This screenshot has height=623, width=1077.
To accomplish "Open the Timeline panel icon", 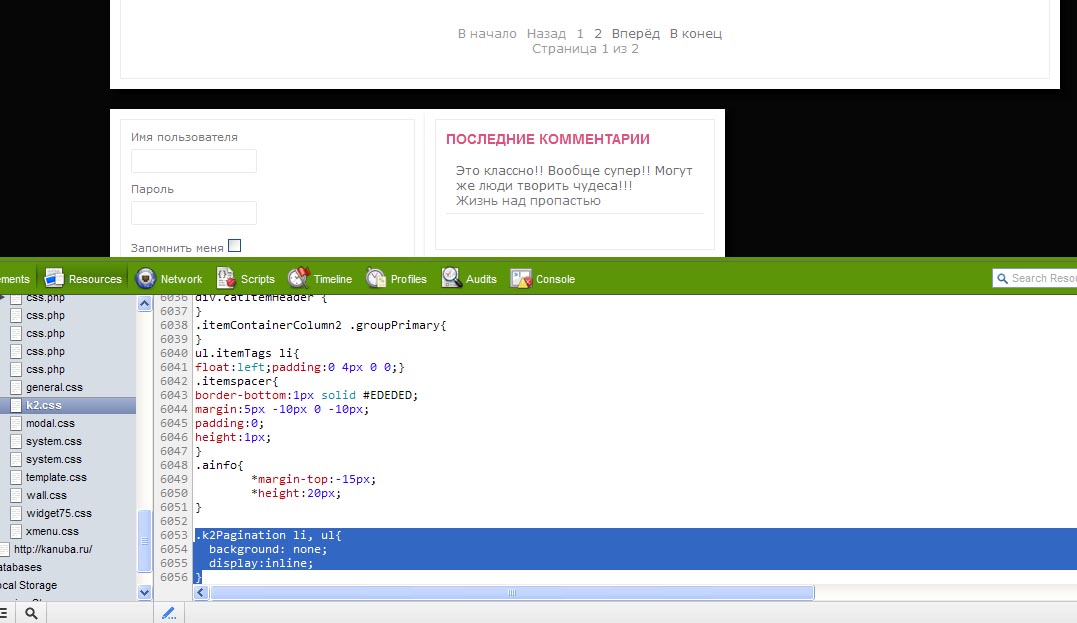I will (x=299, y=278).
